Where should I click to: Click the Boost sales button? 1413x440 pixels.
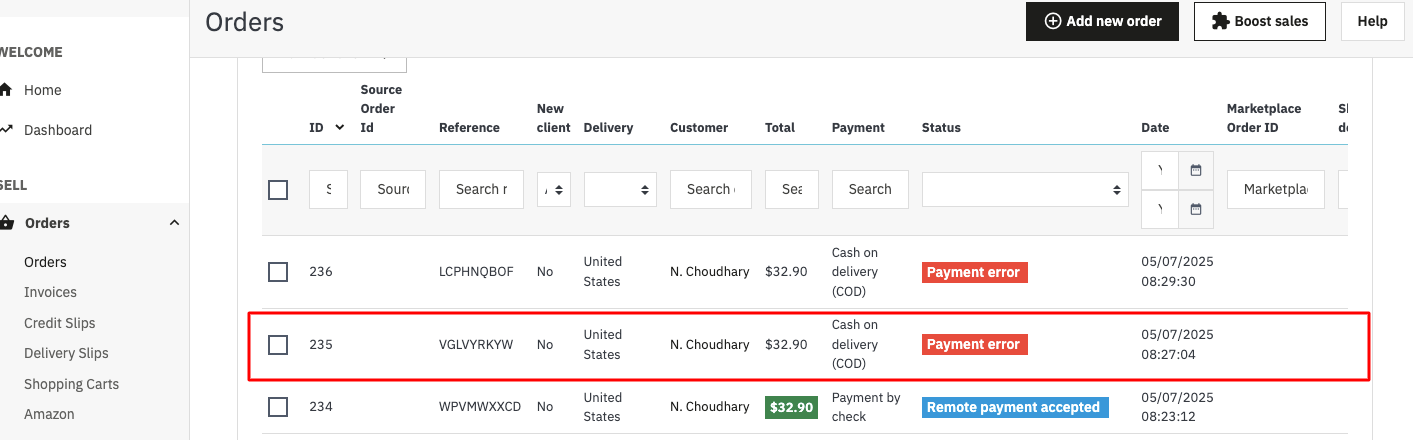pos(1259,21)
